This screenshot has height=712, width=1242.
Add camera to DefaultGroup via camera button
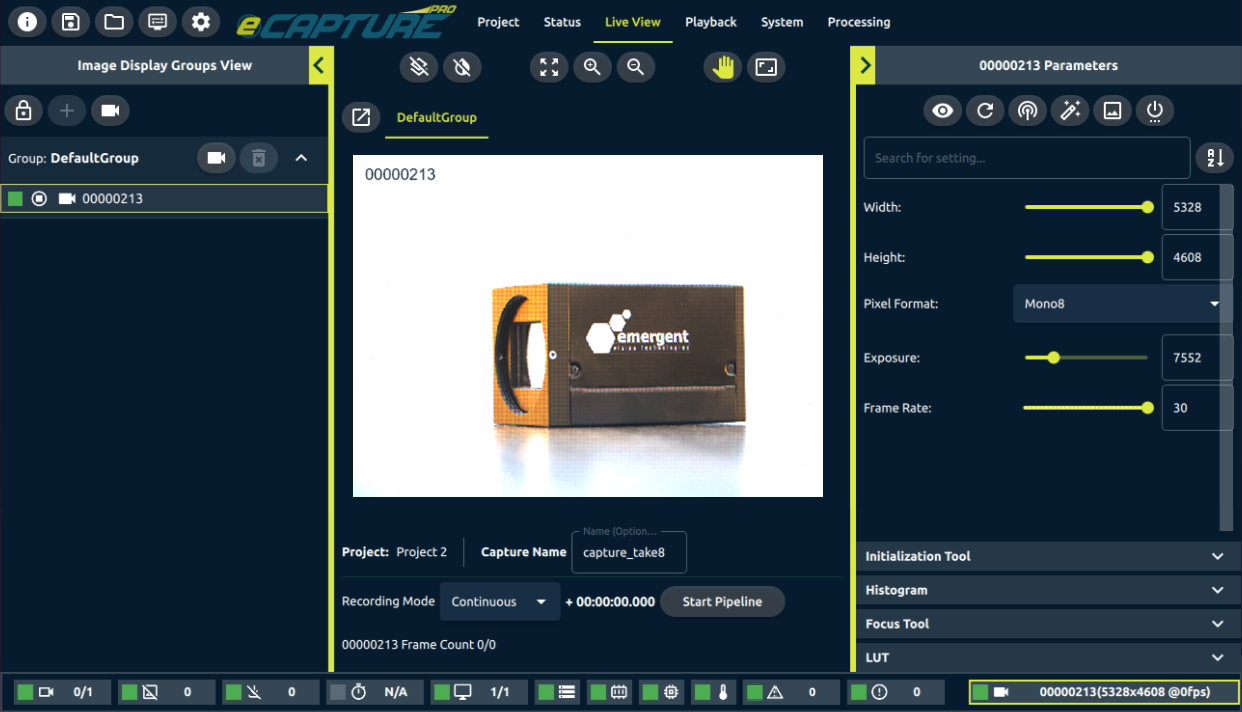[x=215, y=158]
